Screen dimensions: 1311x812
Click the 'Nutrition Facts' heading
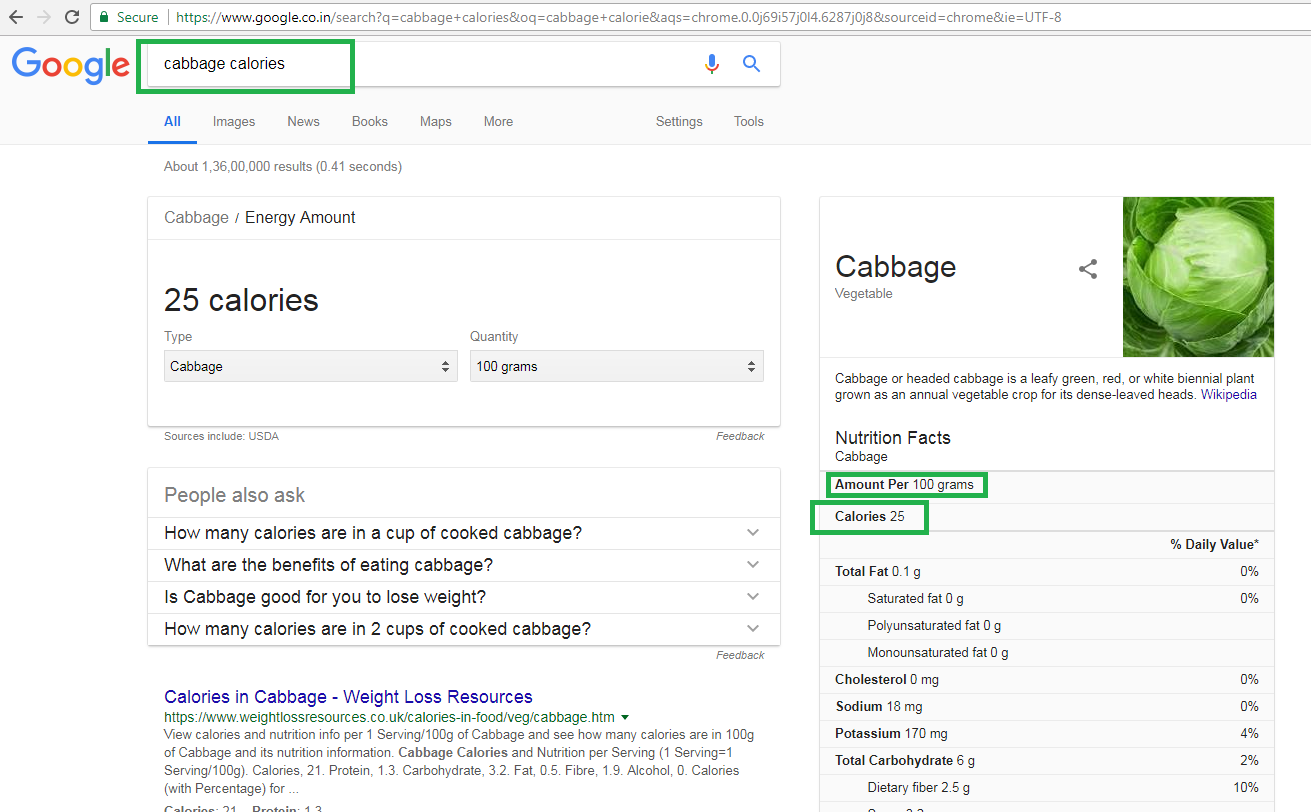tap(893, 438)
